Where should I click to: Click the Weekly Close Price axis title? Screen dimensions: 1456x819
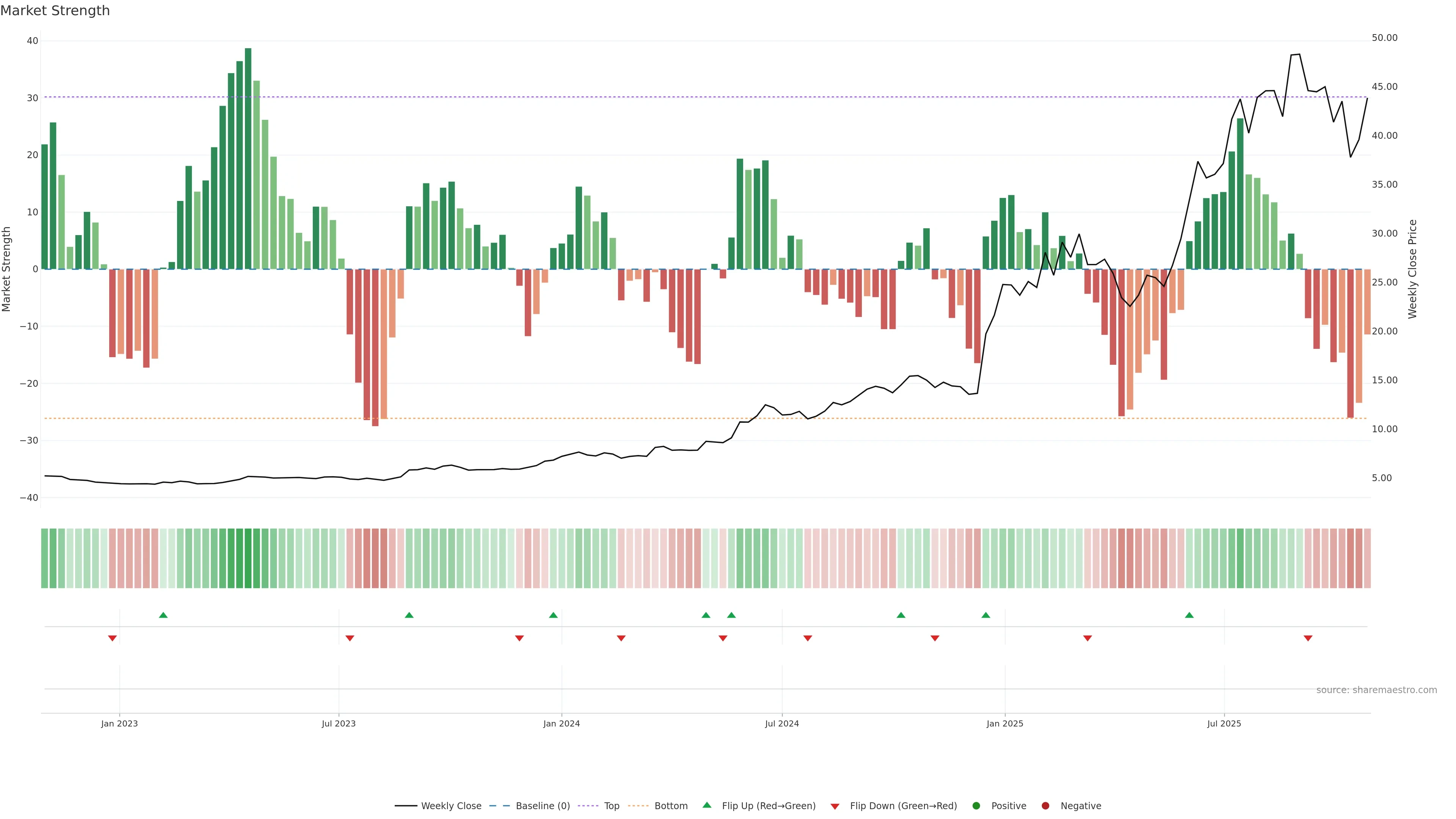(x=1412, y=269)
